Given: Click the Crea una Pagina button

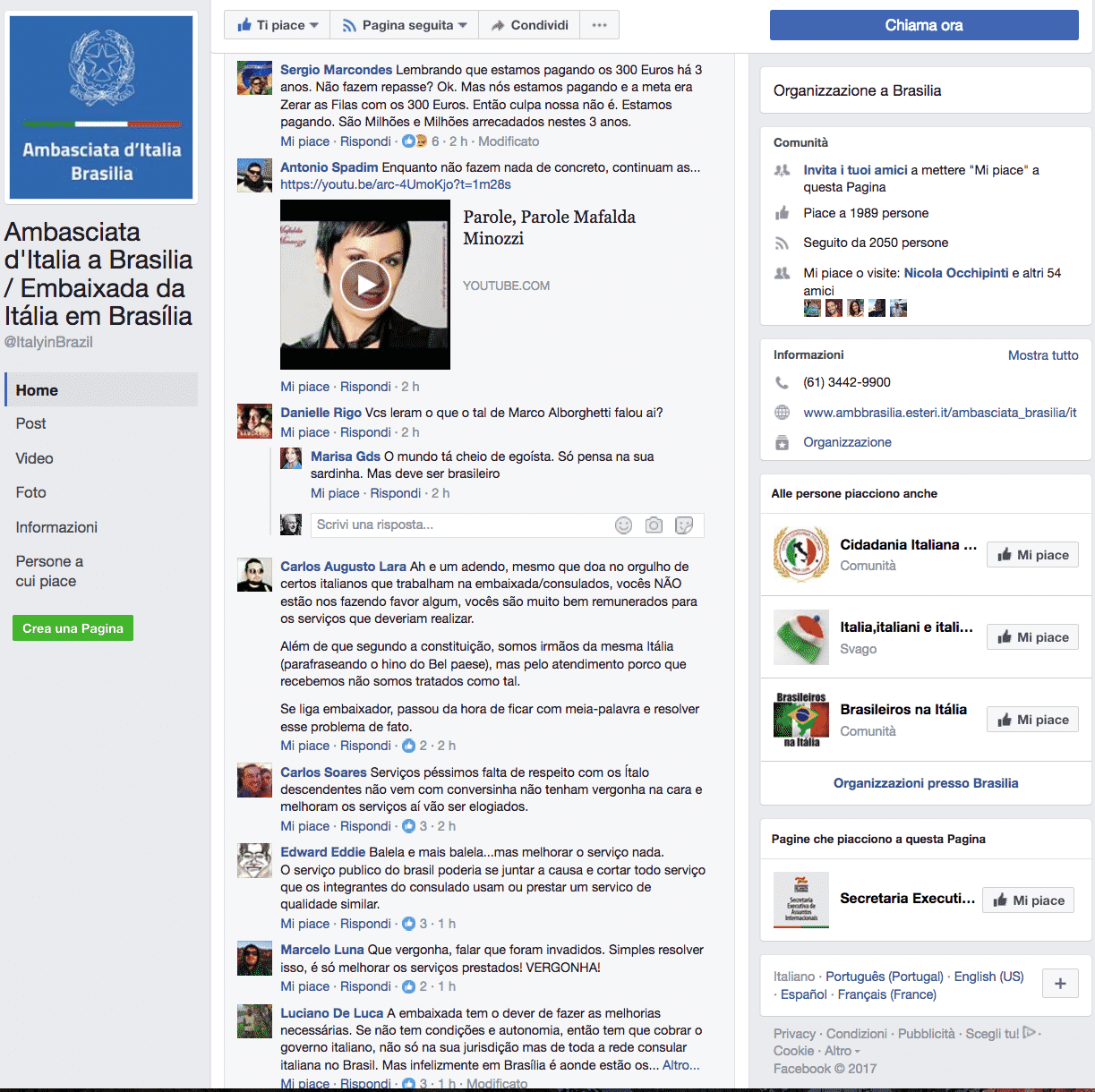Looking at the screenshot, I should point(73,628).
